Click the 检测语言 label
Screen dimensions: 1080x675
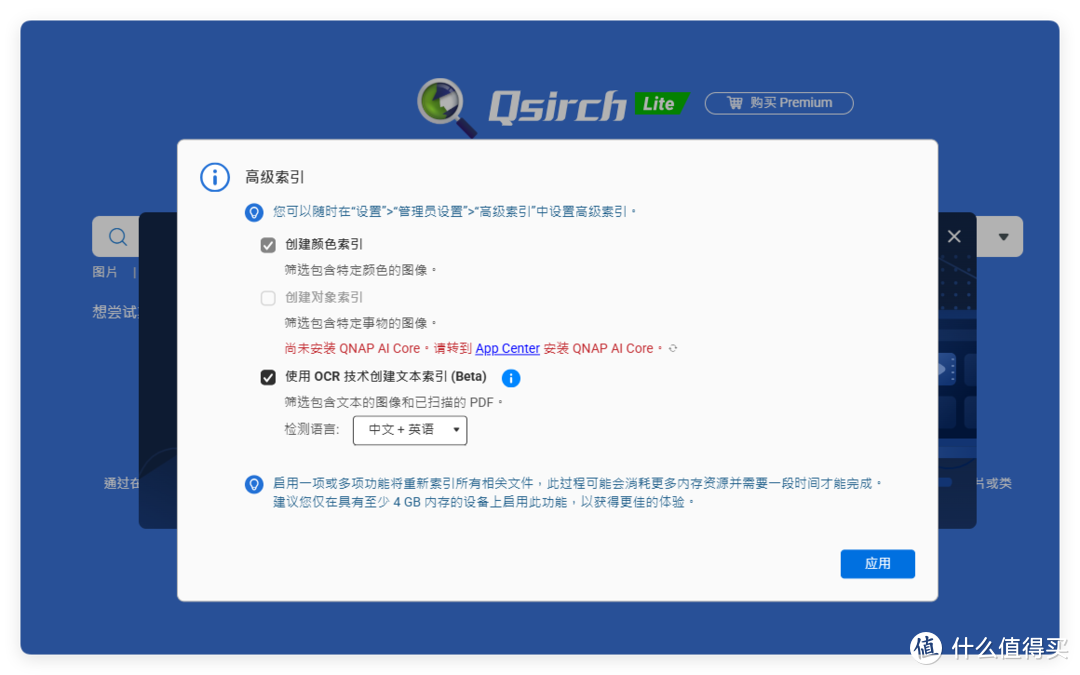tap(312, 430)
